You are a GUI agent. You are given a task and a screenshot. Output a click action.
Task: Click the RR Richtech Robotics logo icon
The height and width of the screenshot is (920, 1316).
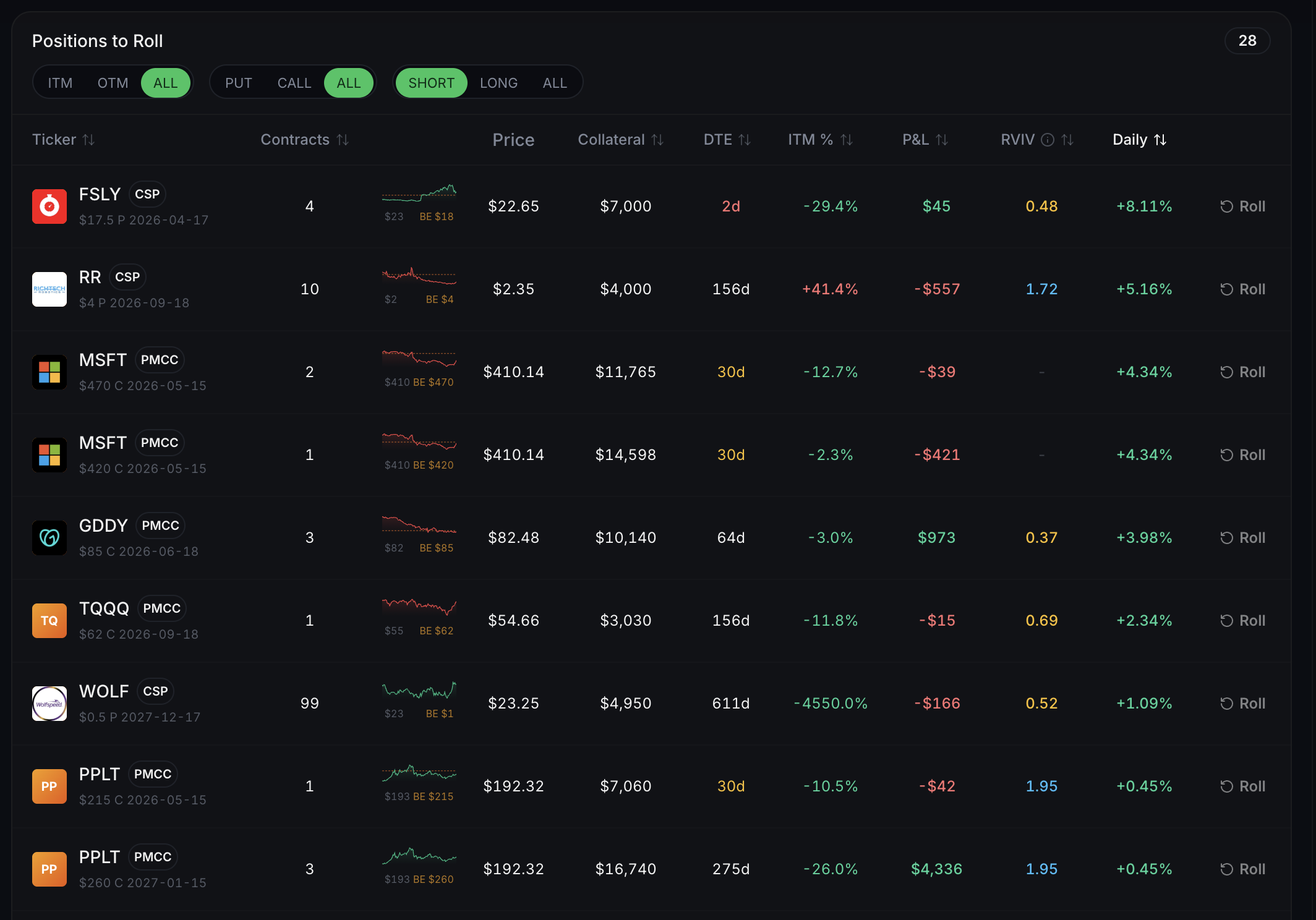(49, 289)
